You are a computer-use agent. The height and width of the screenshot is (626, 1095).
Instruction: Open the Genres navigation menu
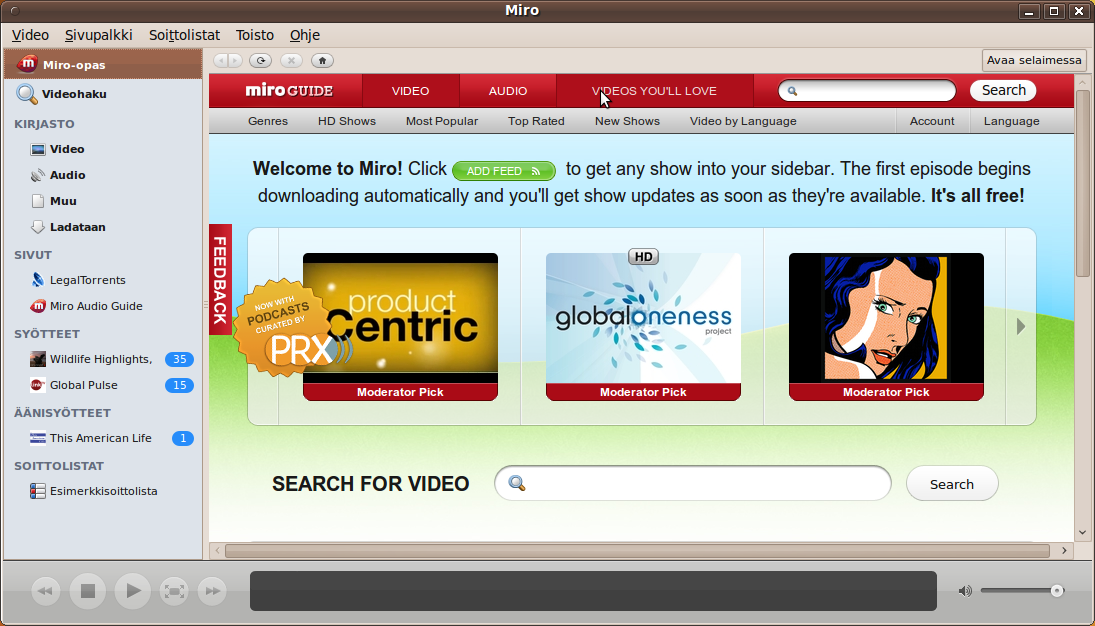pos(268,121)
